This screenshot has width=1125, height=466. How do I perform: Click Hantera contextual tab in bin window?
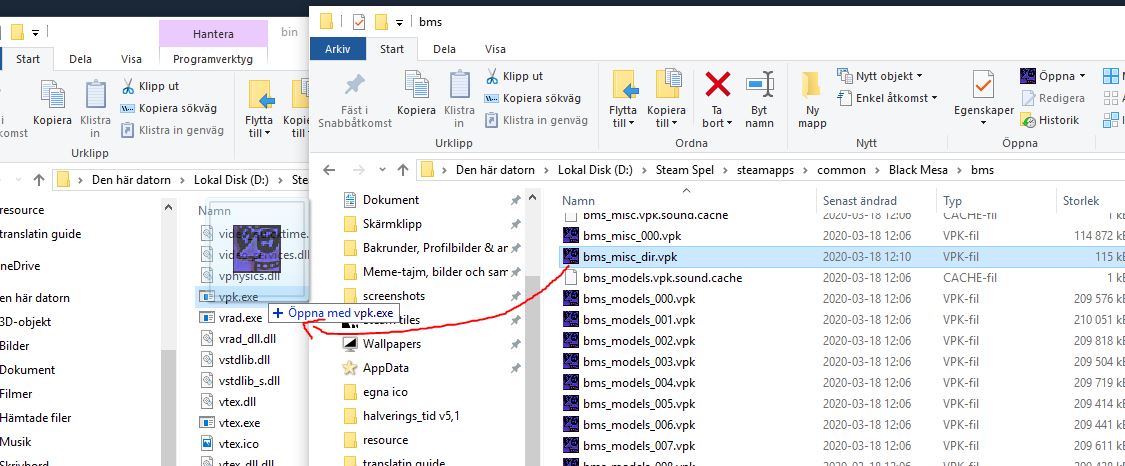click(213, 34)
